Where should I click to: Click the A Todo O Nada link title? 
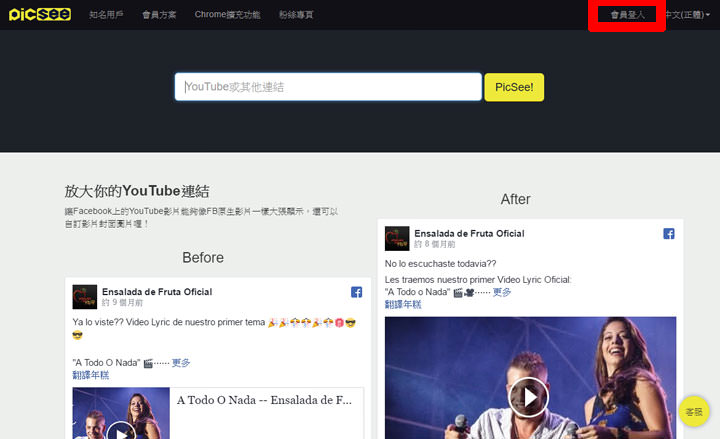pyautogui.click(x=264, y=400)
